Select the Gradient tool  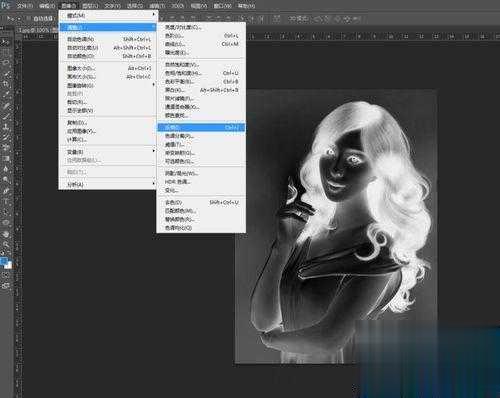(x=6, y=158)
